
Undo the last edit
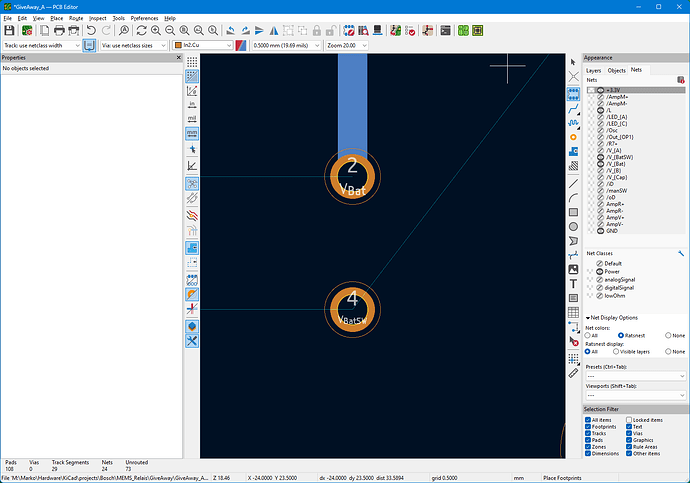click(x=91, y=30)
